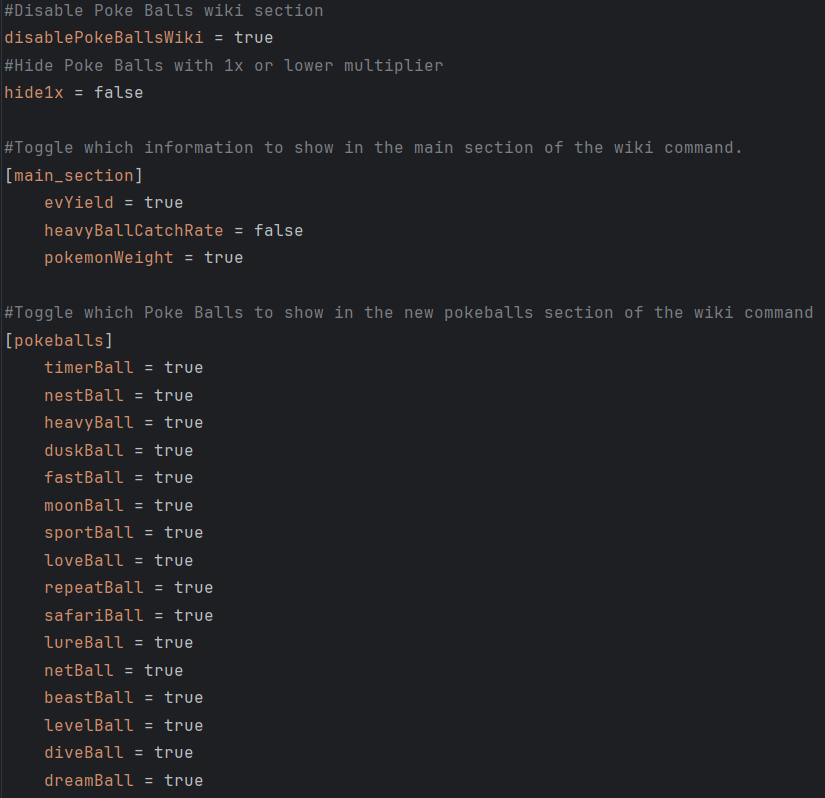Screen dimensions: 825x798
Task: Click the fastBall key name
Action: (x=84, y=478)
